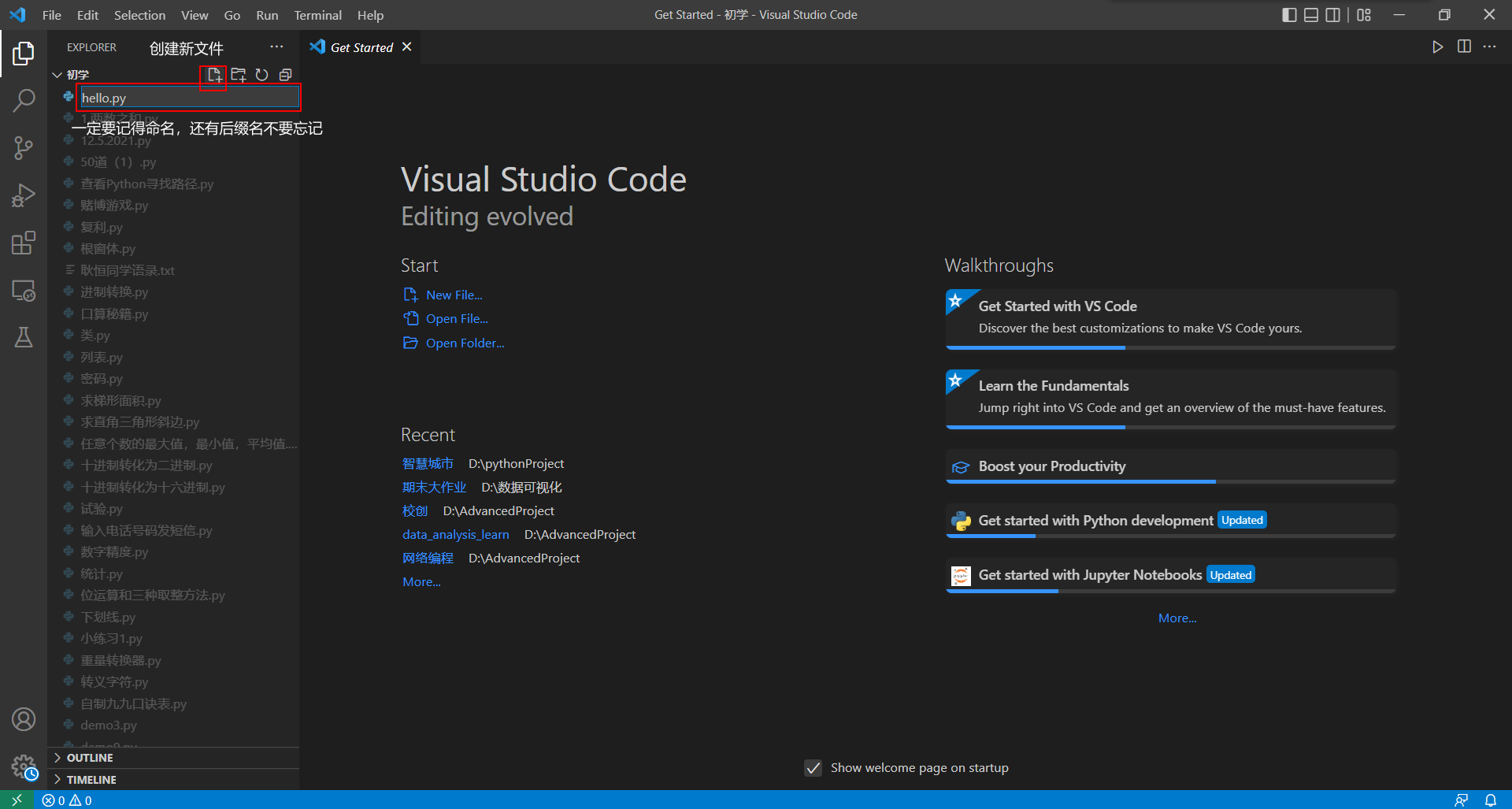Image resolution: width=1512 pixels, height=809 pixels.
Task: Open recent project data_analysis_learn
Action: pyautogui.click(x=455, y=535)
